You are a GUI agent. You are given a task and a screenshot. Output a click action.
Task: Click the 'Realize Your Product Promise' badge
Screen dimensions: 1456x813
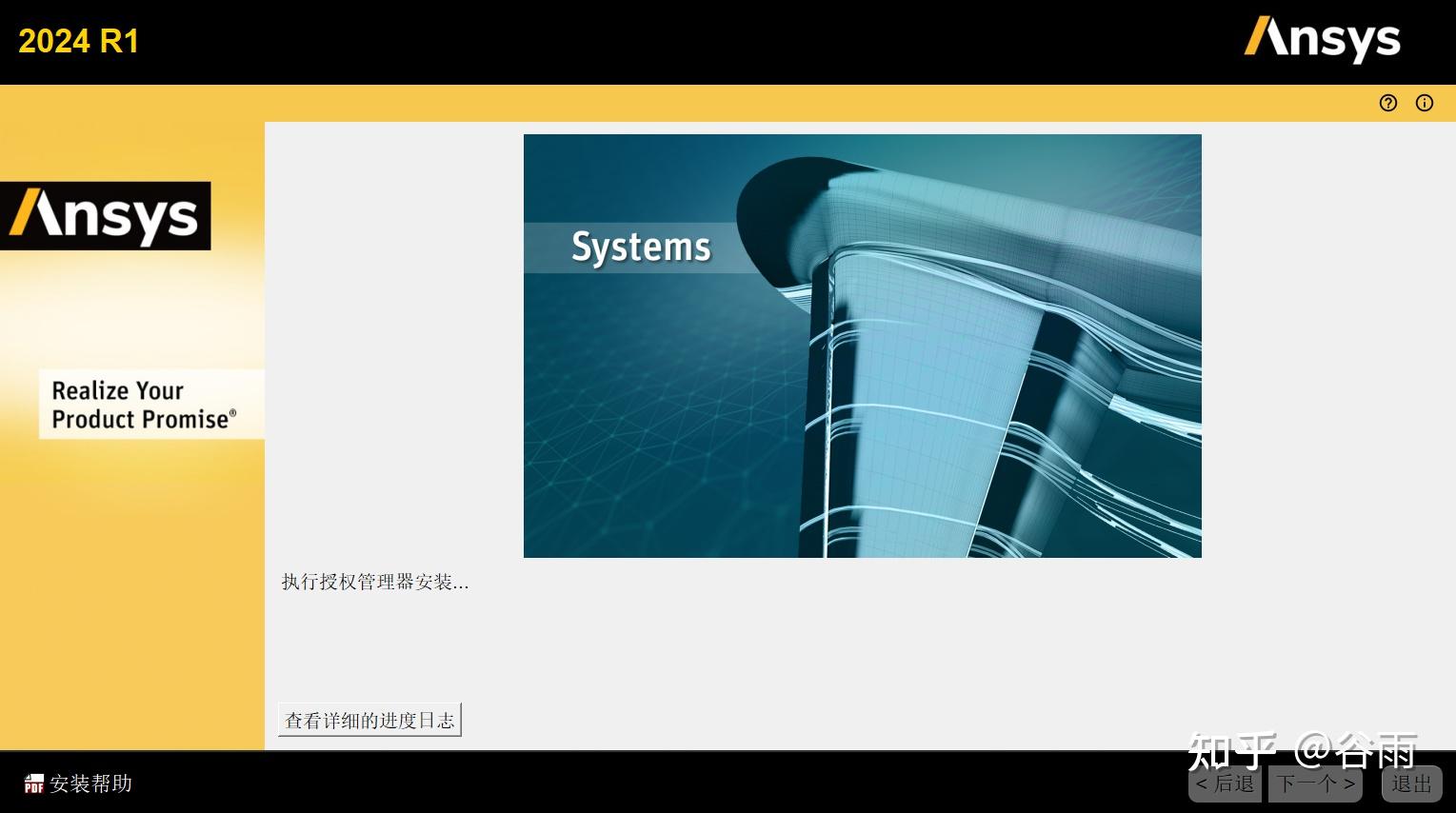[x=150, y=403]
